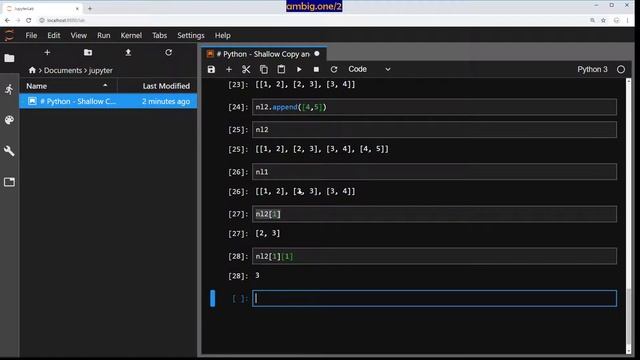
Task: Interrupt the kernel with stop button
Action: pos(316,69)
